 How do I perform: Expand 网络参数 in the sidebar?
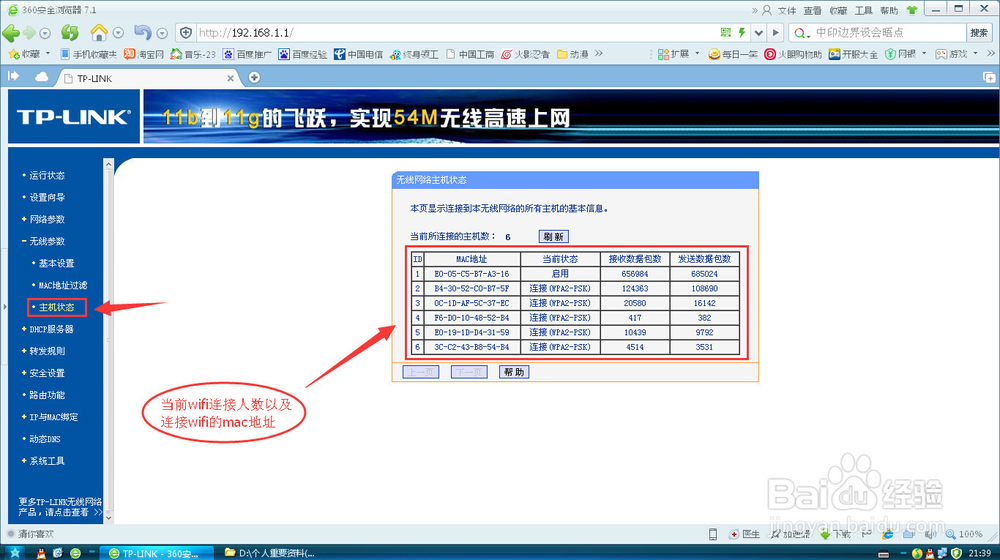[x=47, y=219]
